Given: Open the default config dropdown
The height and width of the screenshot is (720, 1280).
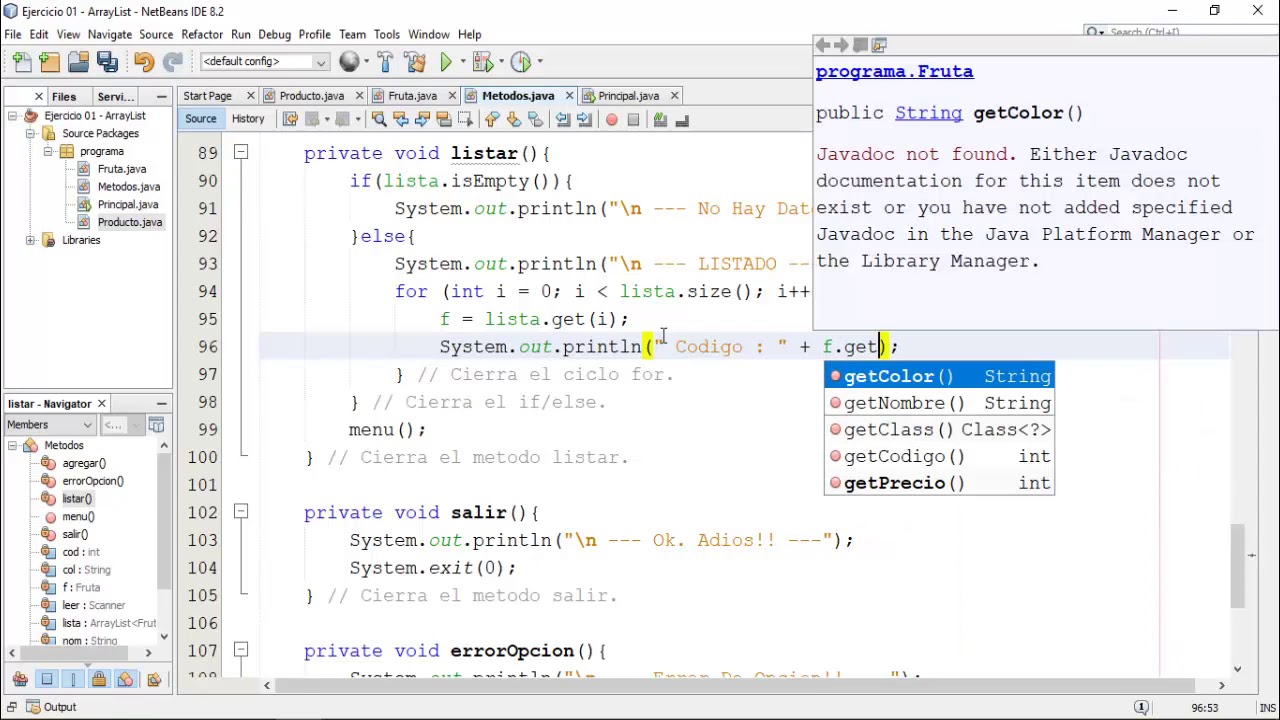Looking at the screenshot, I should pos(265,62).
